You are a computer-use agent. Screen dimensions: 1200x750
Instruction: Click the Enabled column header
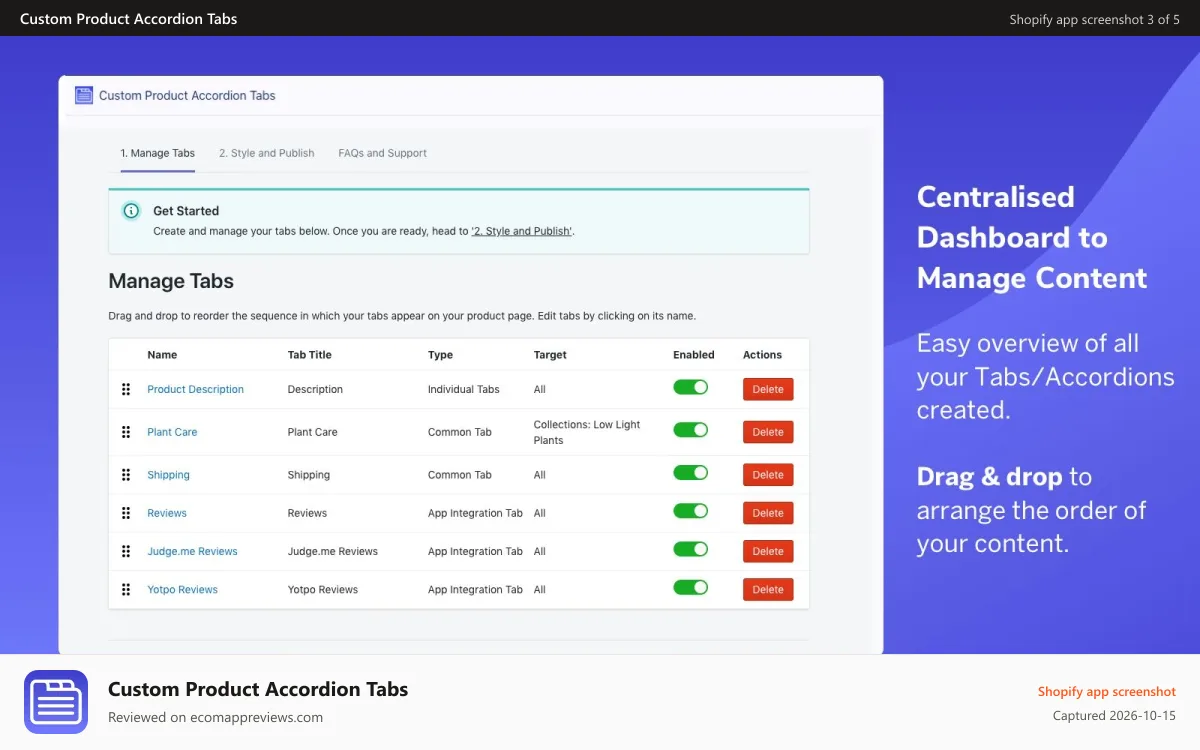click(x=694, y=355)
